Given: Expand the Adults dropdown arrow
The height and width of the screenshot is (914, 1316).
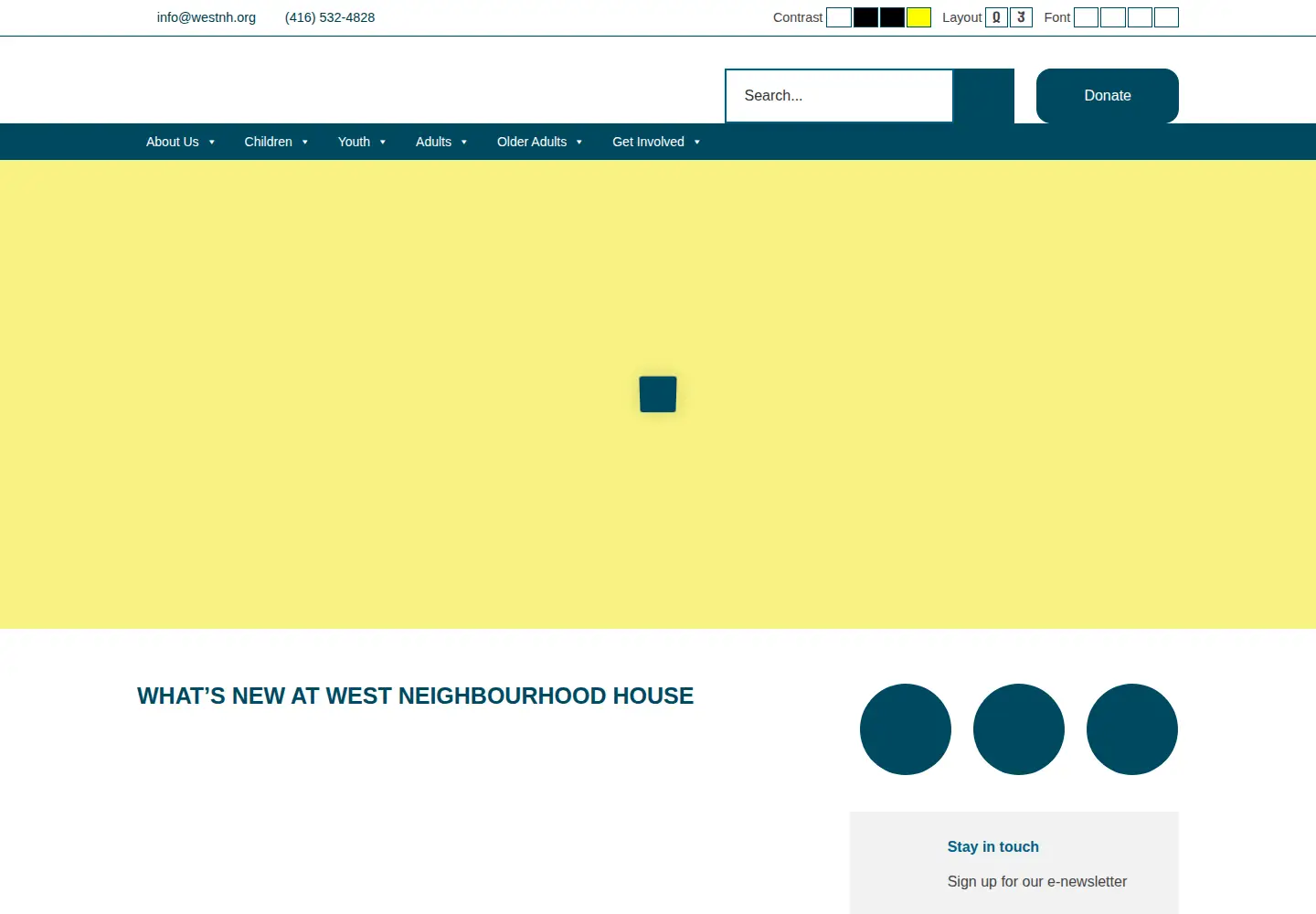Looking at the screenshot, I should 464,142.
